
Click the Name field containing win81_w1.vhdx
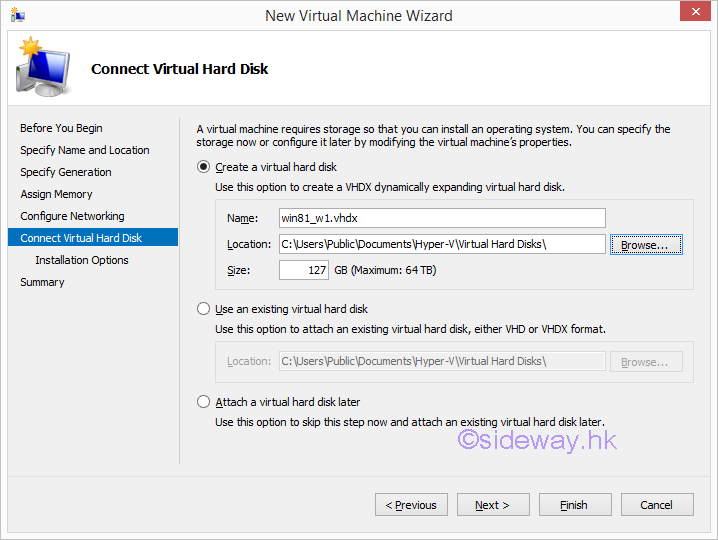(x=441, y=218)
